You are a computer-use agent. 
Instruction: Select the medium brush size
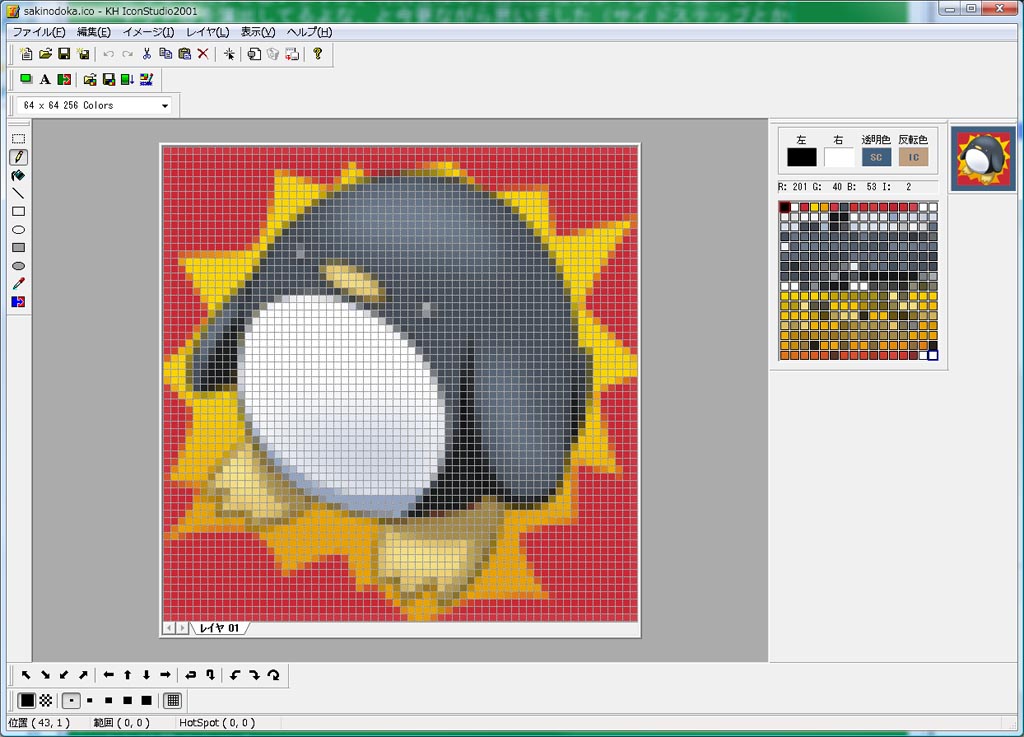(109, 700)
